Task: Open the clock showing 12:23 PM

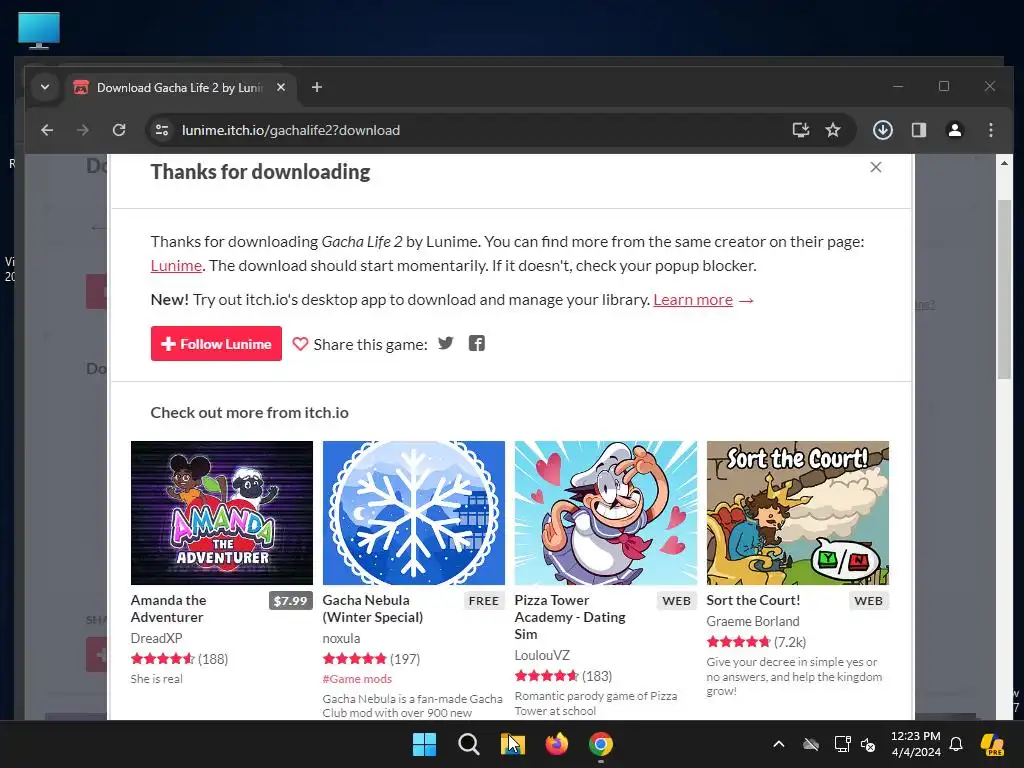Action: 916,744
